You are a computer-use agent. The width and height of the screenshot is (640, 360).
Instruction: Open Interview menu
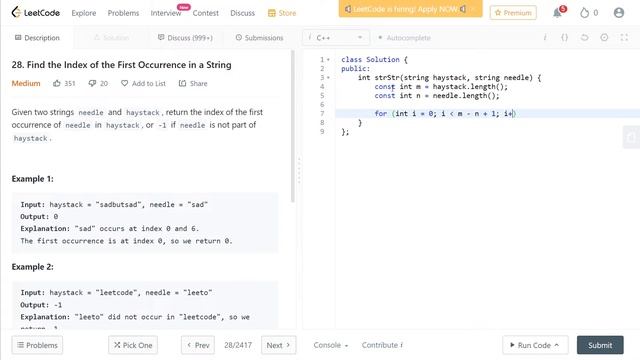166,13
